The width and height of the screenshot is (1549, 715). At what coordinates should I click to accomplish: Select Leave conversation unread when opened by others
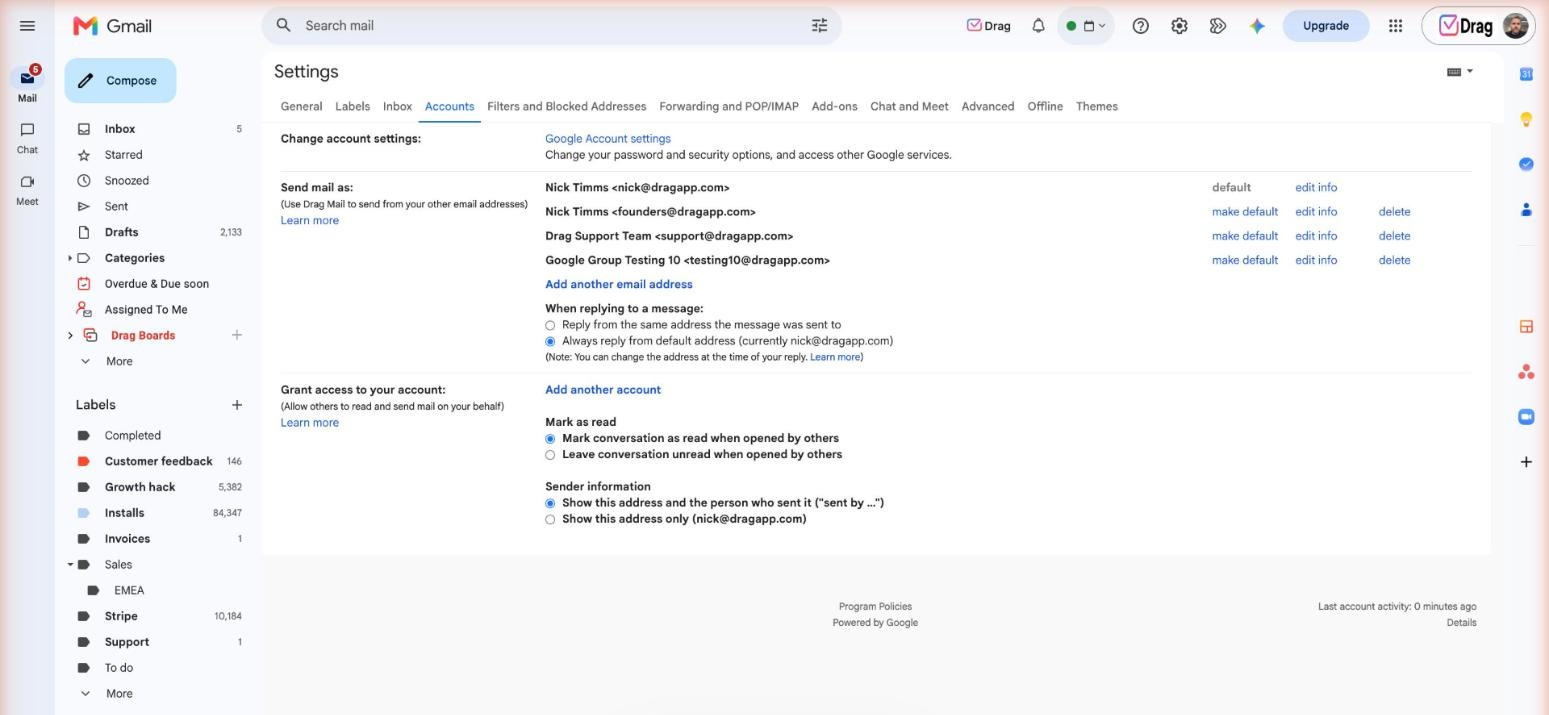(550, 455)
